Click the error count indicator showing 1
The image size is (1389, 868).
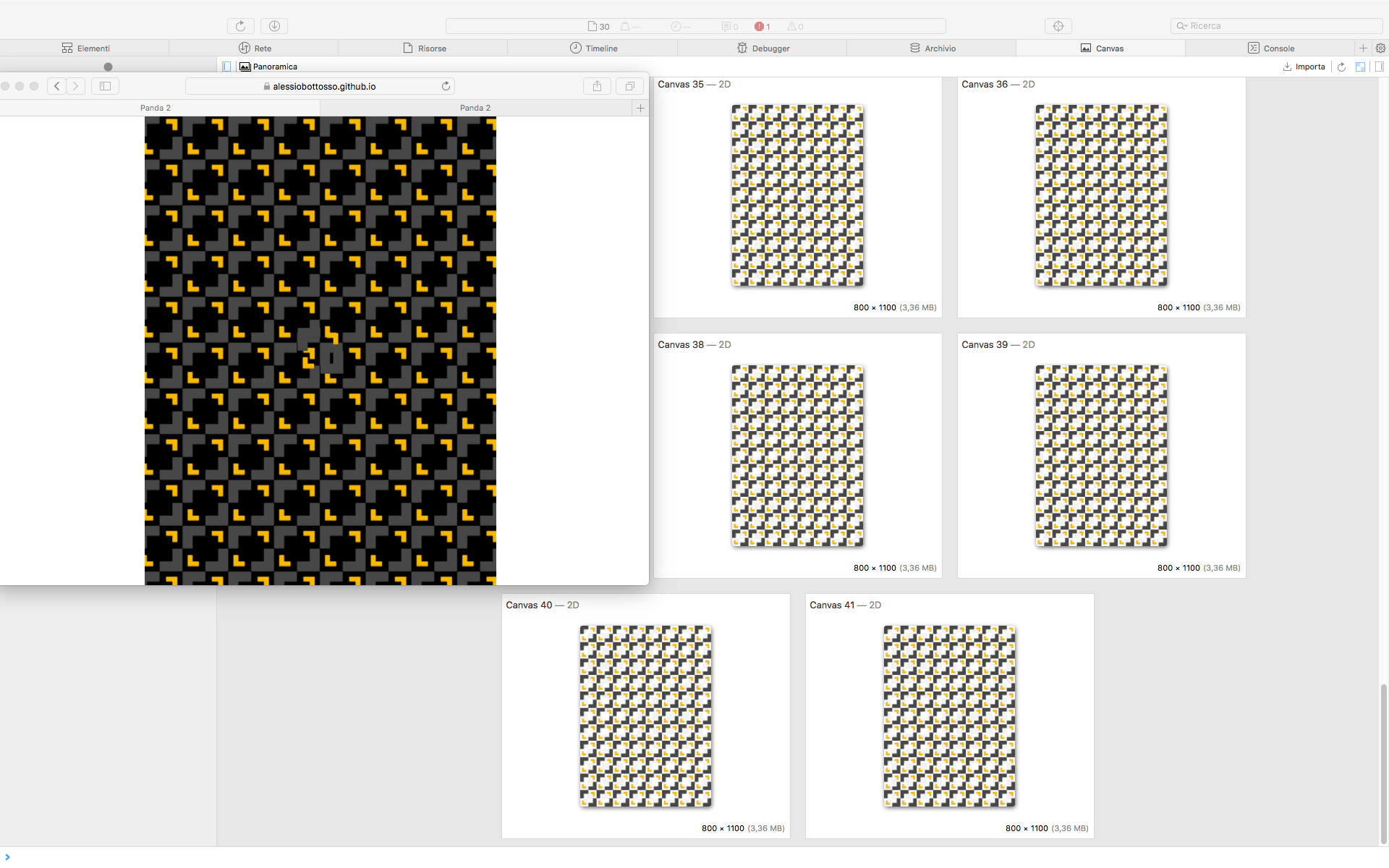pos(762,26)
